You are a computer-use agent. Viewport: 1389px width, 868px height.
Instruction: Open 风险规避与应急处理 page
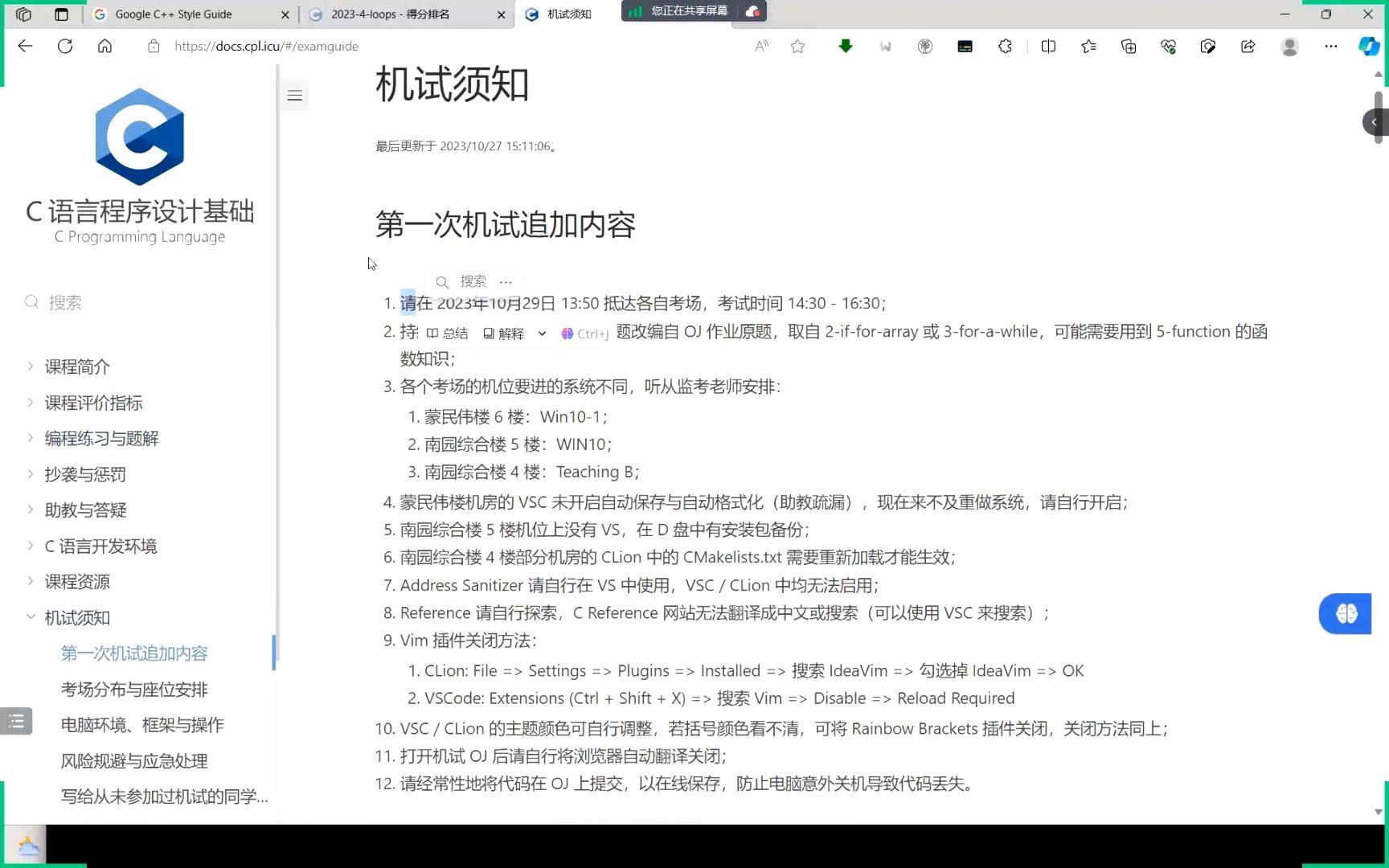[x=134, y=760]
